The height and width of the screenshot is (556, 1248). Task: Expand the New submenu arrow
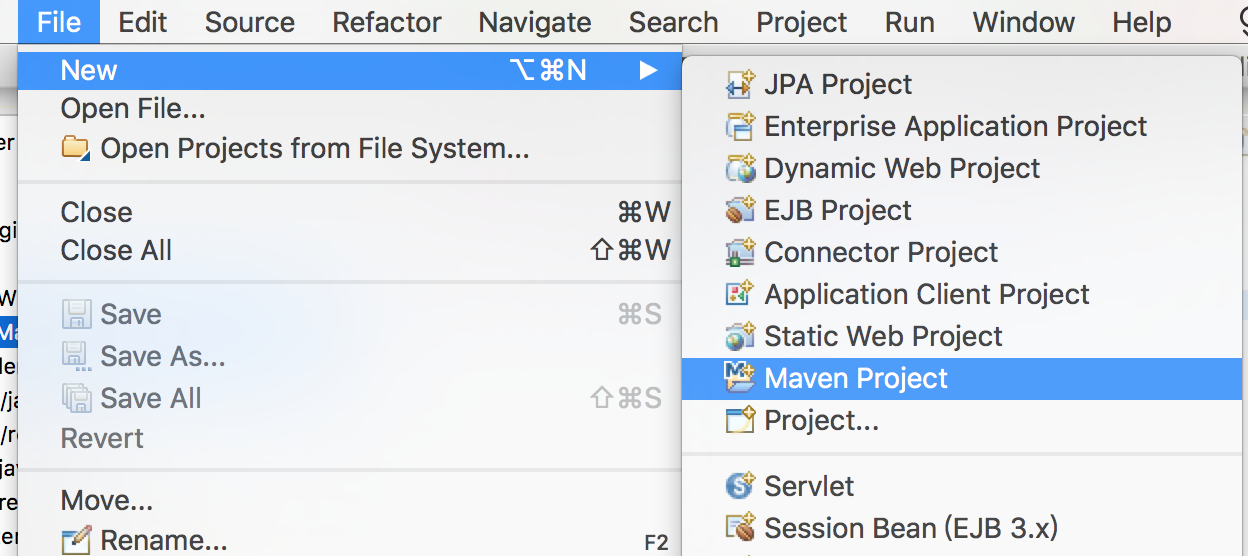(649, 71)
